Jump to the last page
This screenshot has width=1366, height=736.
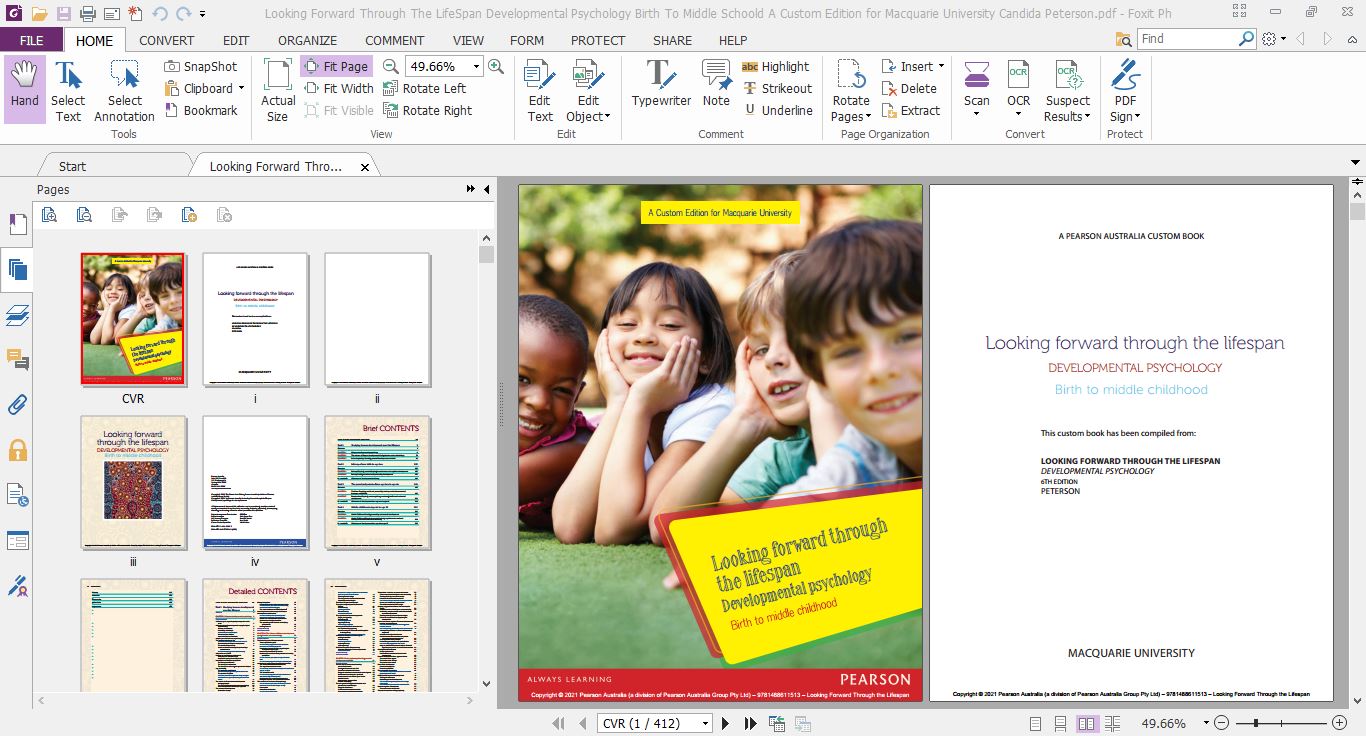point(750,723)
